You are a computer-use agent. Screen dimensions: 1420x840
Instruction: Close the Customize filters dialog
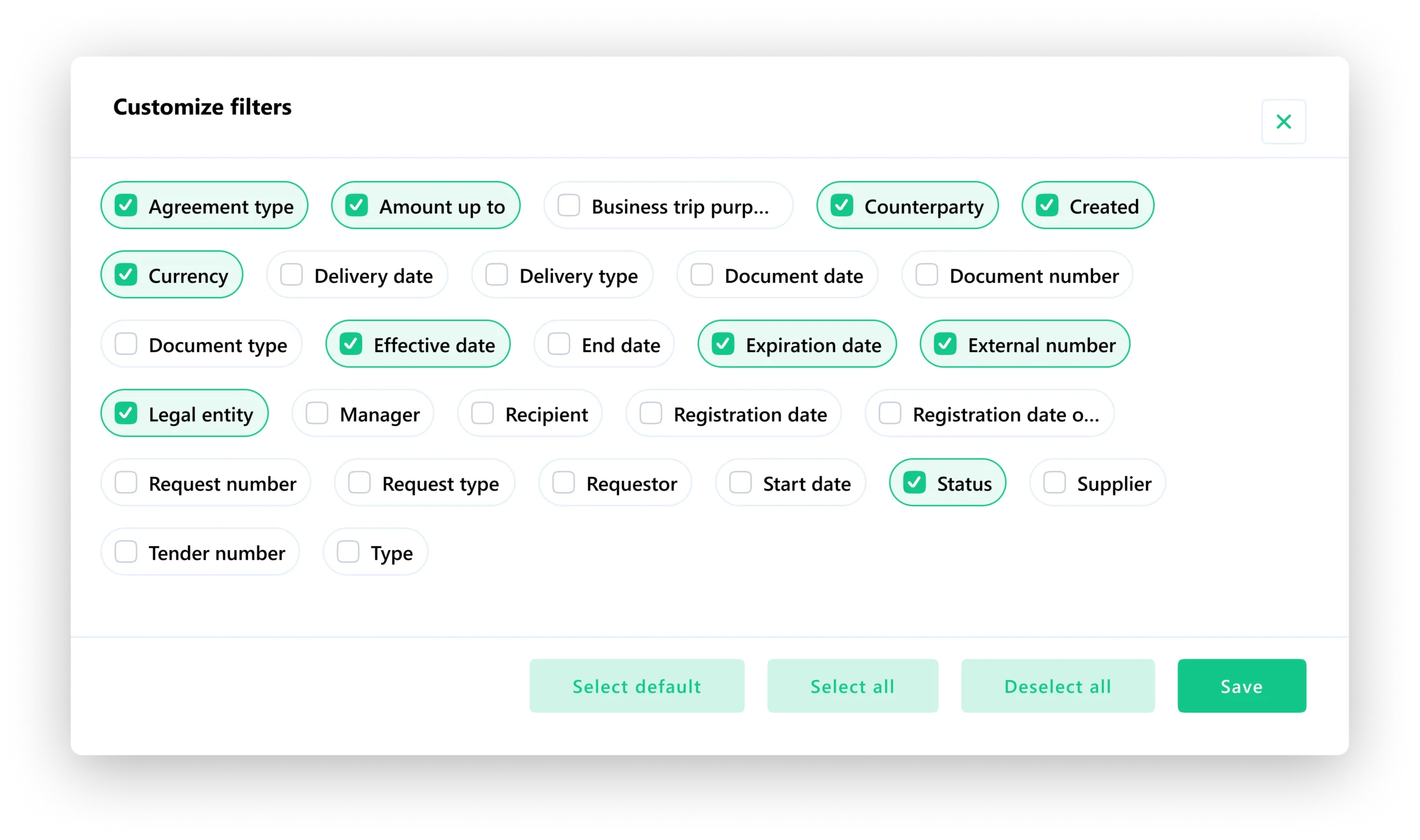(1284, 121)
